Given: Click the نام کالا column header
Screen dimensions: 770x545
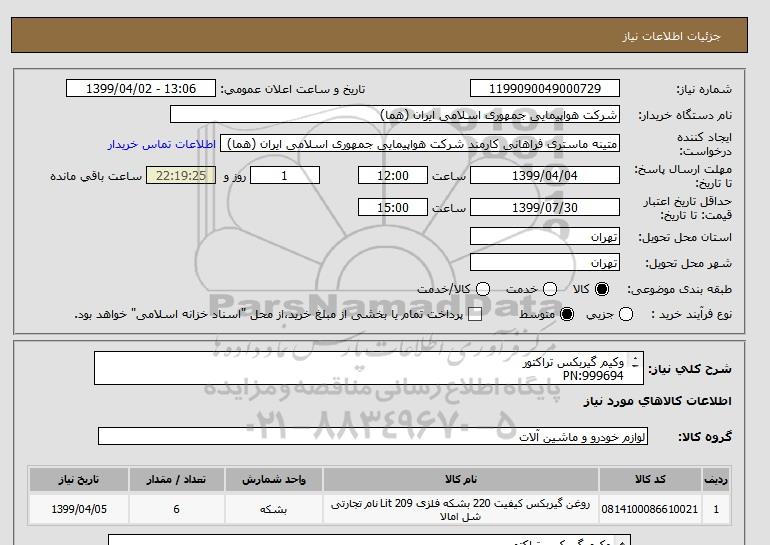Looking at the screenshot, I should click(x=461, y=479).
